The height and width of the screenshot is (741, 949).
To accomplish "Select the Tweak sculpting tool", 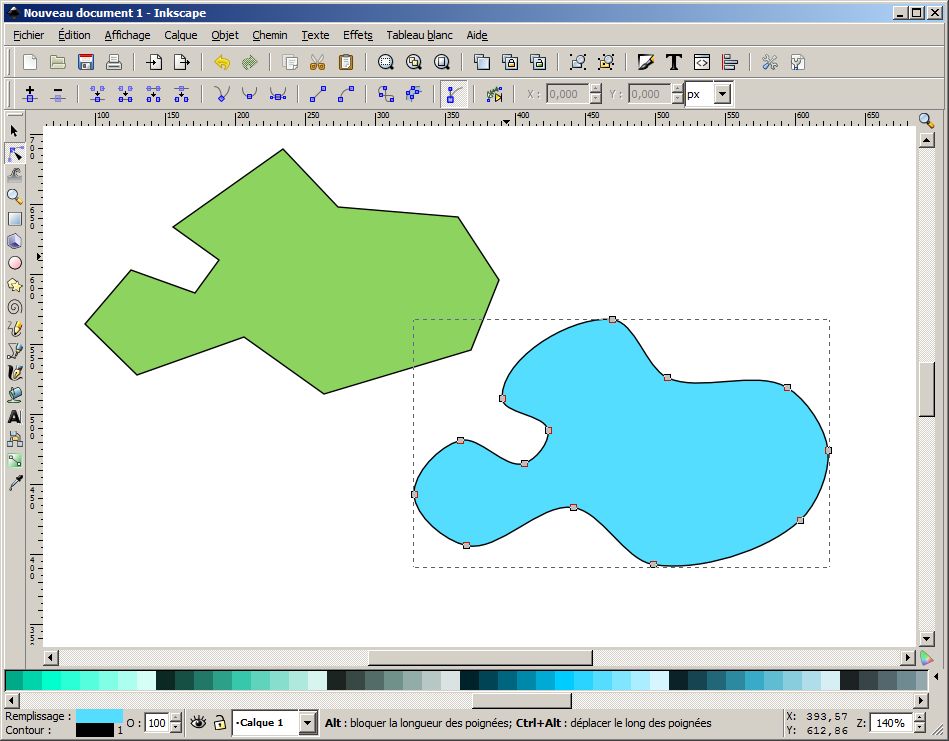I will click(15, 175).
